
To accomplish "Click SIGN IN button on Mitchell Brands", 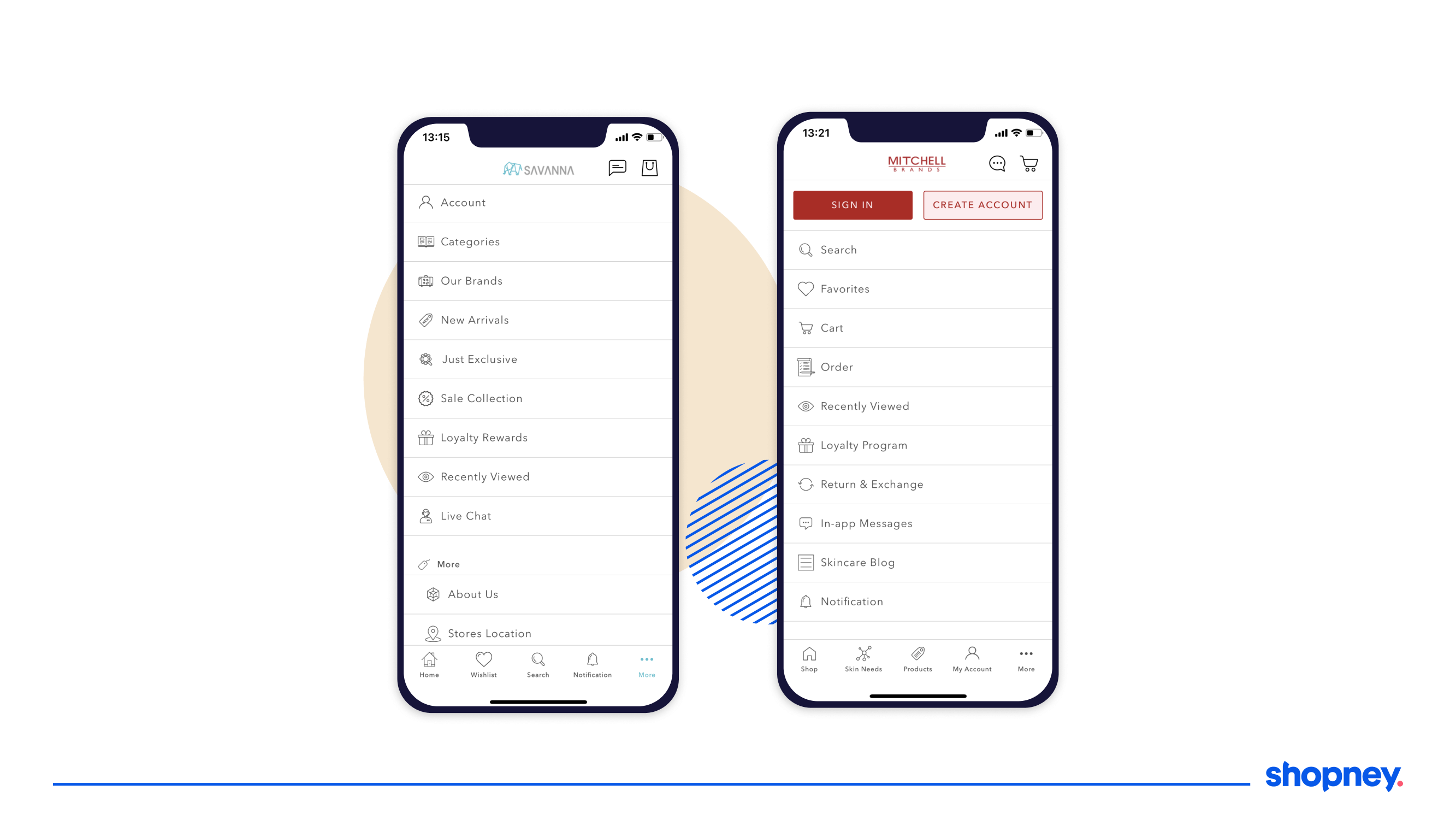I will pyautogui.click(x=851, y=205).
